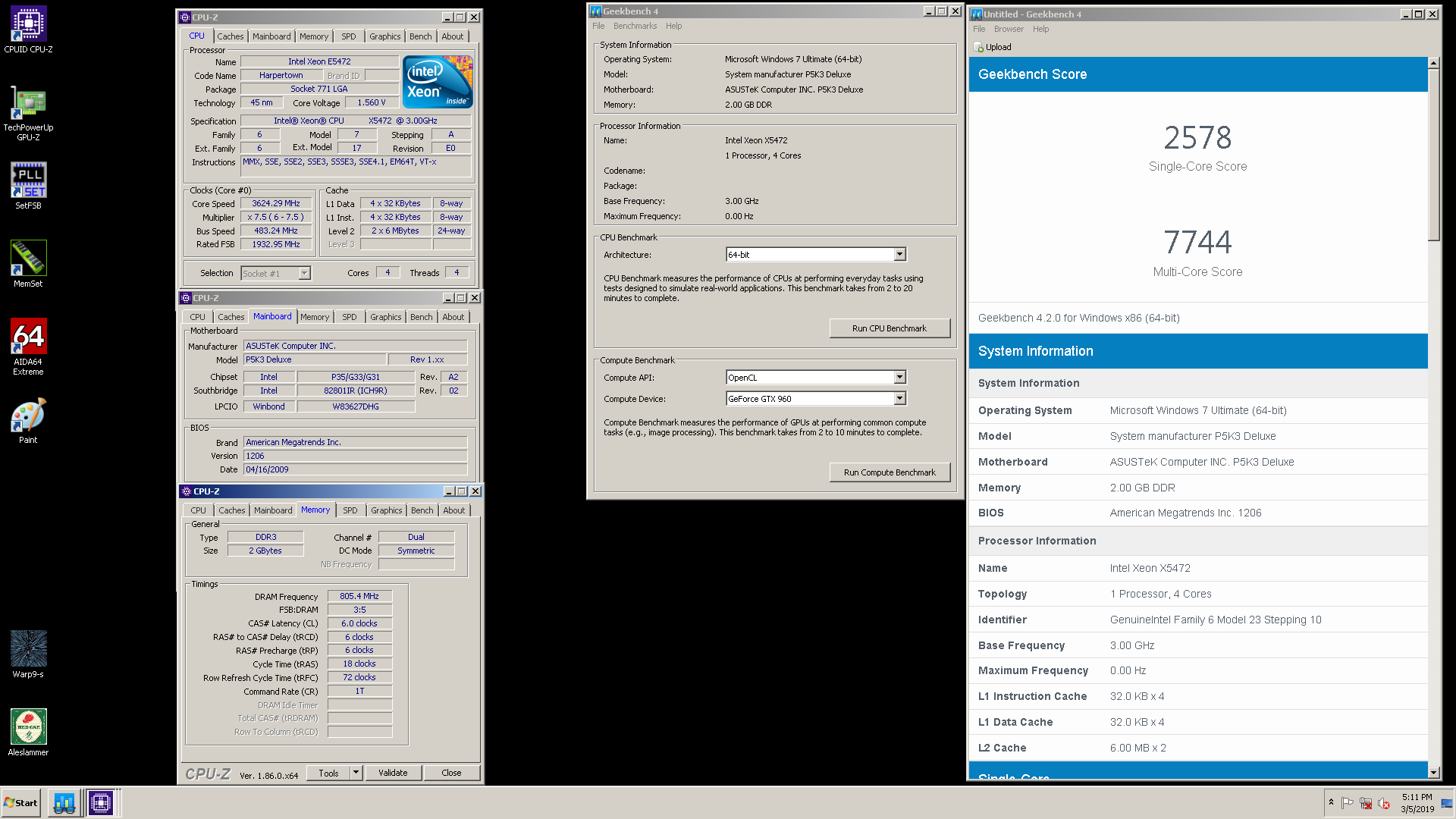Open Action Center flag icon in tray
The image size is (1456, 819).
[x=1348, y=803]
